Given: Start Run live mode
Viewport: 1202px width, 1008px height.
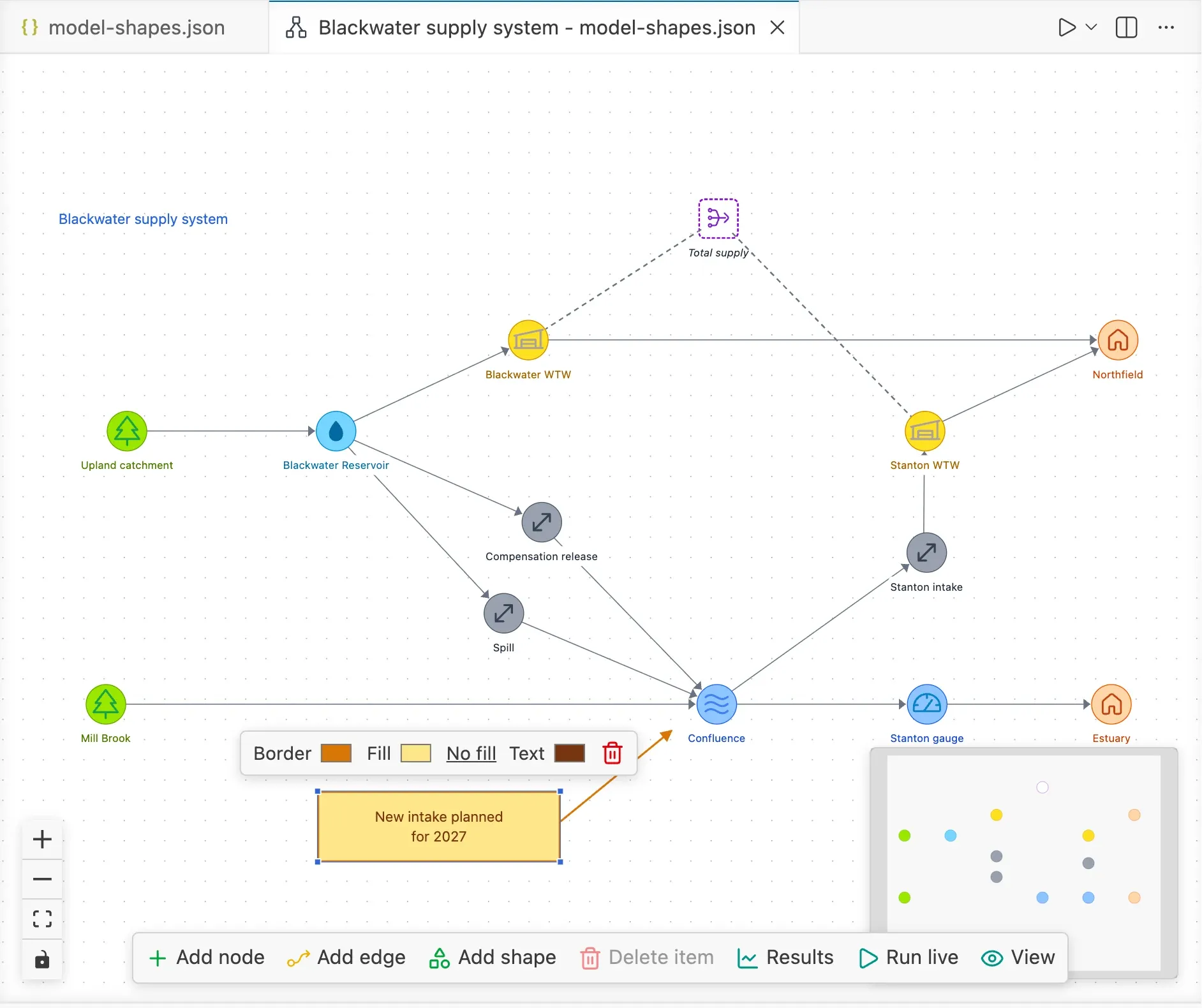Looking at the screenshot, I should (x=909, y=958).
